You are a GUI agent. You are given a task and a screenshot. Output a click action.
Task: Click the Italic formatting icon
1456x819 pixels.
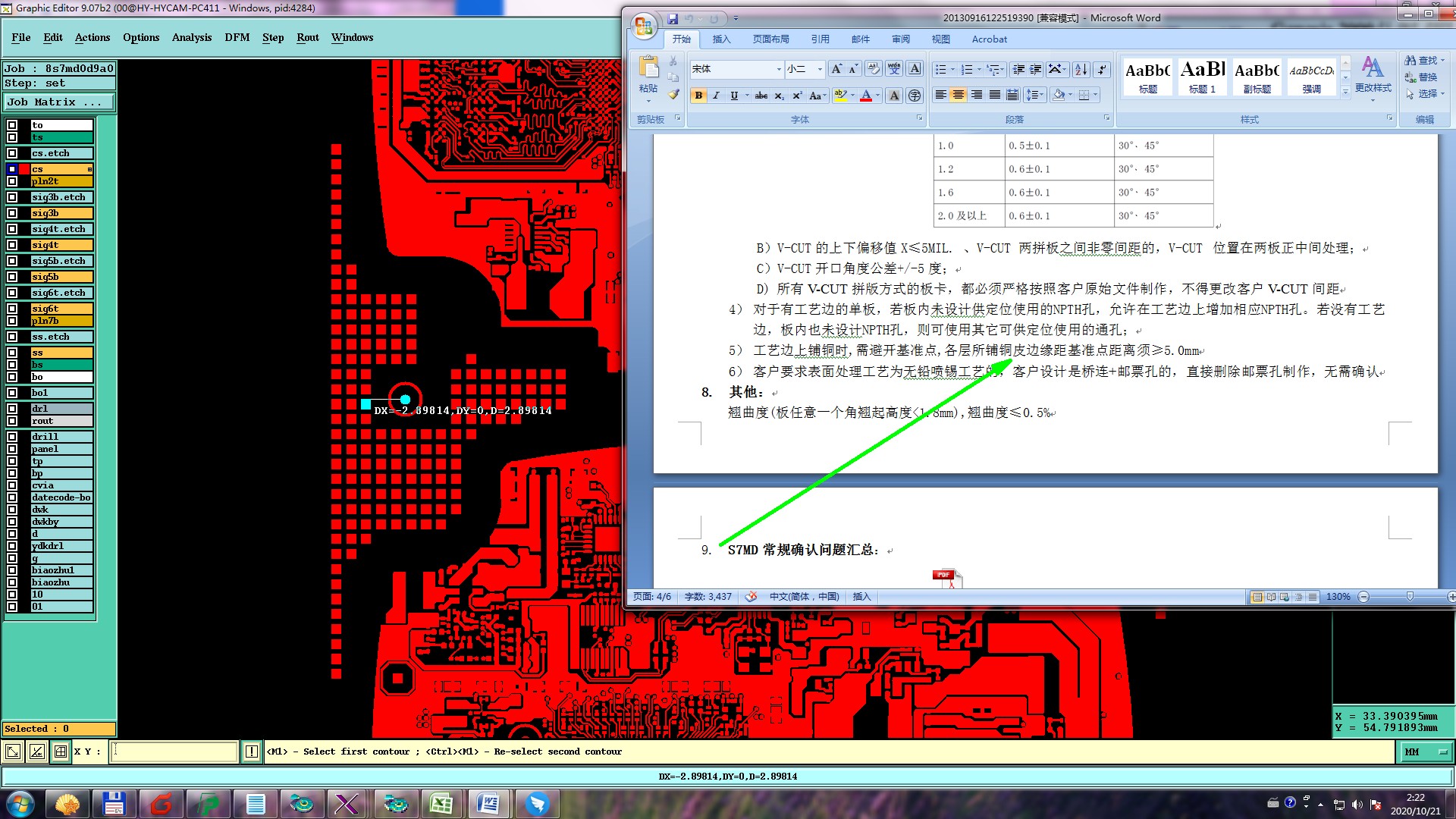[716, 96]
